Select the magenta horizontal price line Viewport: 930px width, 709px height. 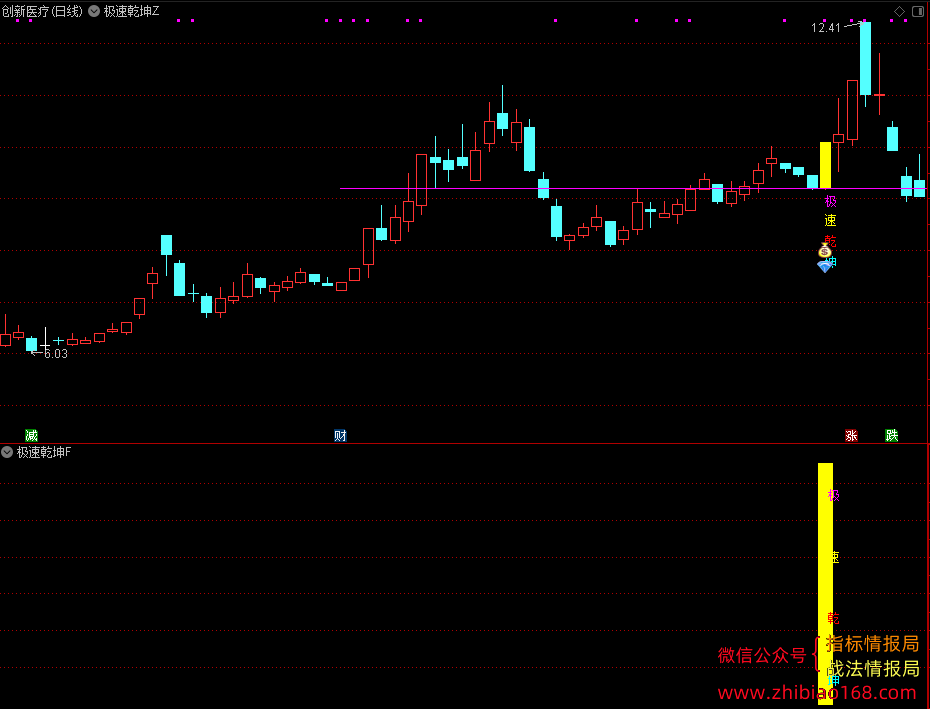[x=633, y=189]
